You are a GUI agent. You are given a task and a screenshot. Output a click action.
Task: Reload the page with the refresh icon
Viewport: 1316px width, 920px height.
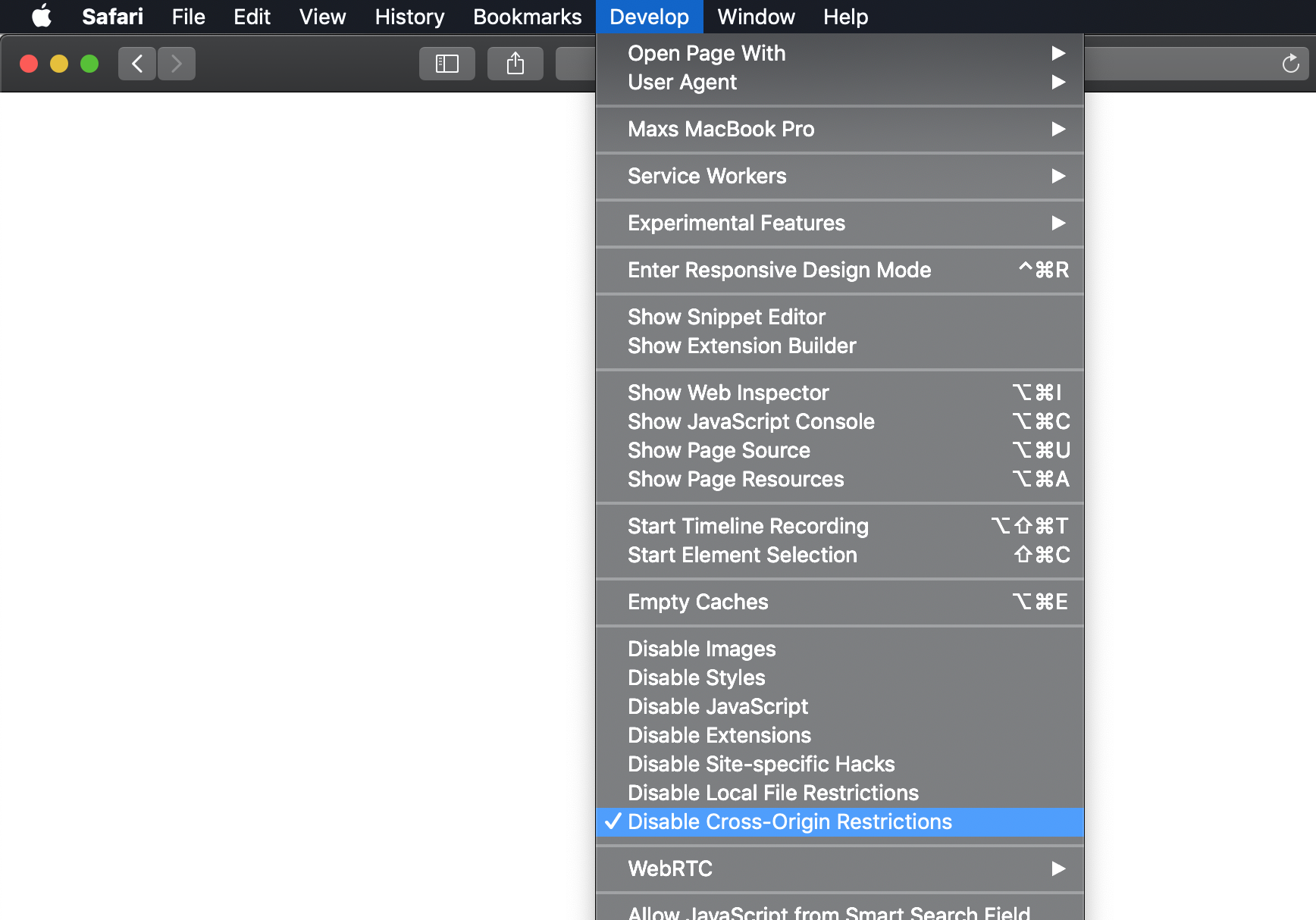pyautogui.click(x=1290, y=64)
